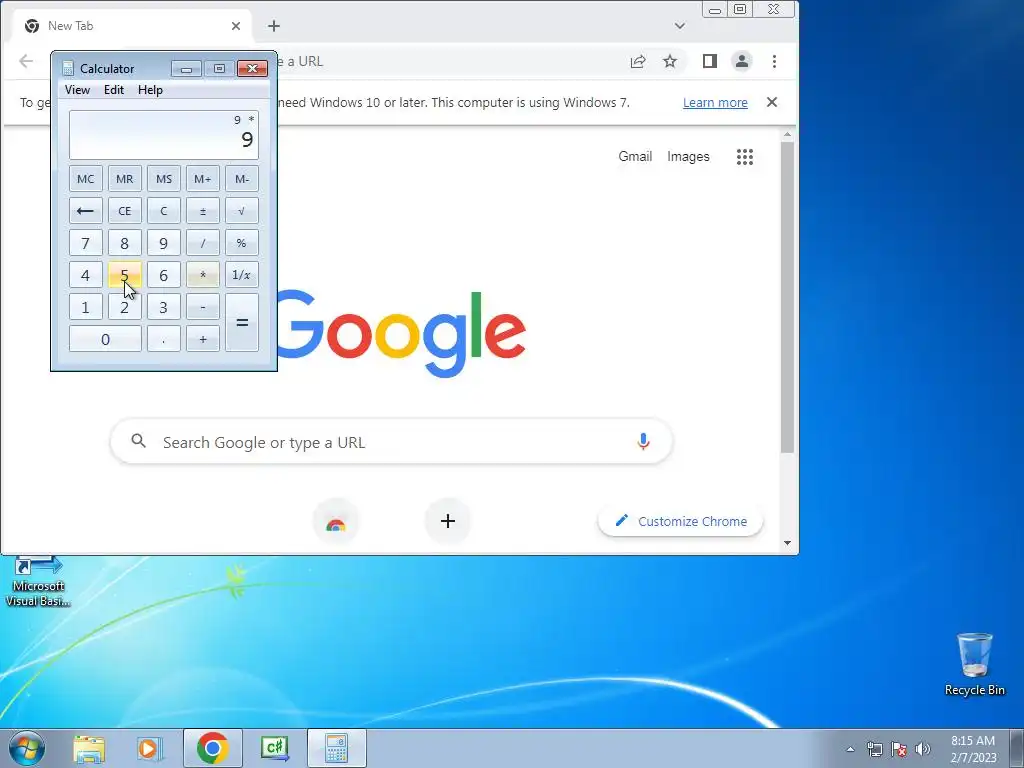Click Customize Chrome button
This screenshot has width=1024, height=768.
[680, 521]
